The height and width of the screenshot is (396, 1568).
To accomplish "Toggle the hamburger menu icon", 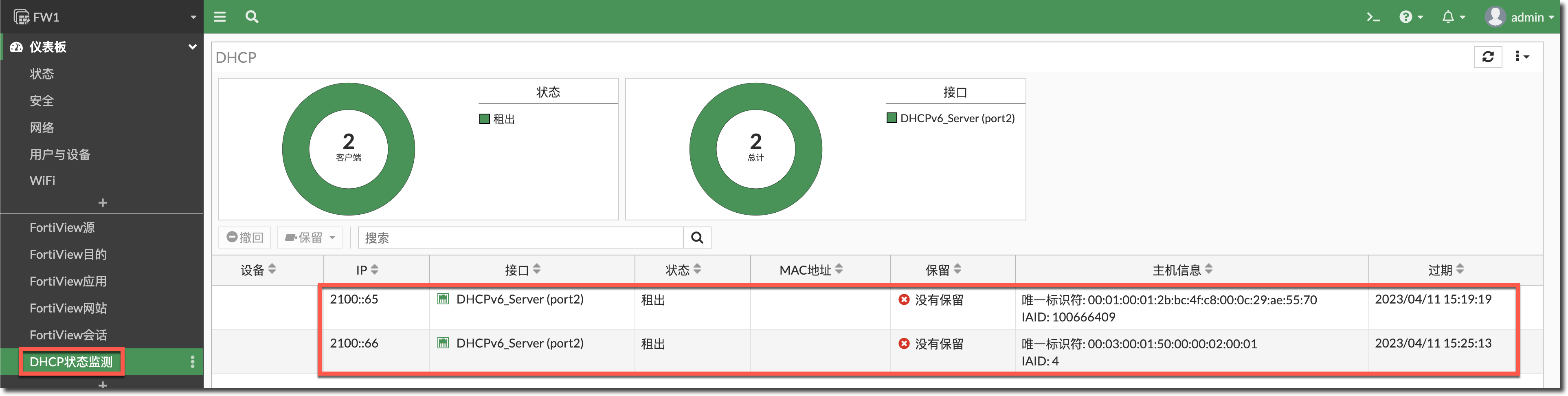I will (220, 17).
